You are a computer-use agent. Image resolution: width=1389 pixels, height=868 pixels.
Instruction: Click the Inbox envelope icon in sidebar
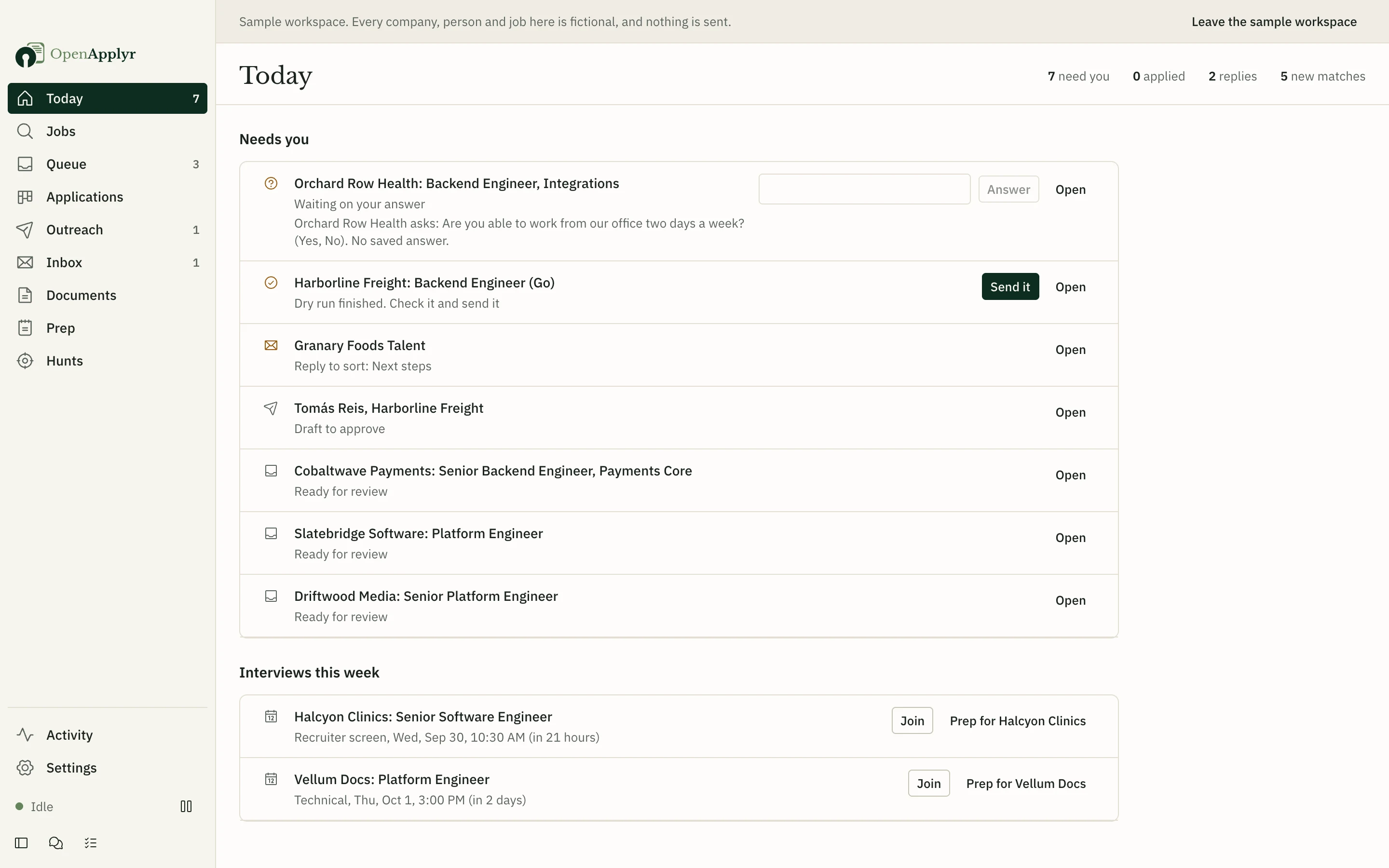coord(25,262)
